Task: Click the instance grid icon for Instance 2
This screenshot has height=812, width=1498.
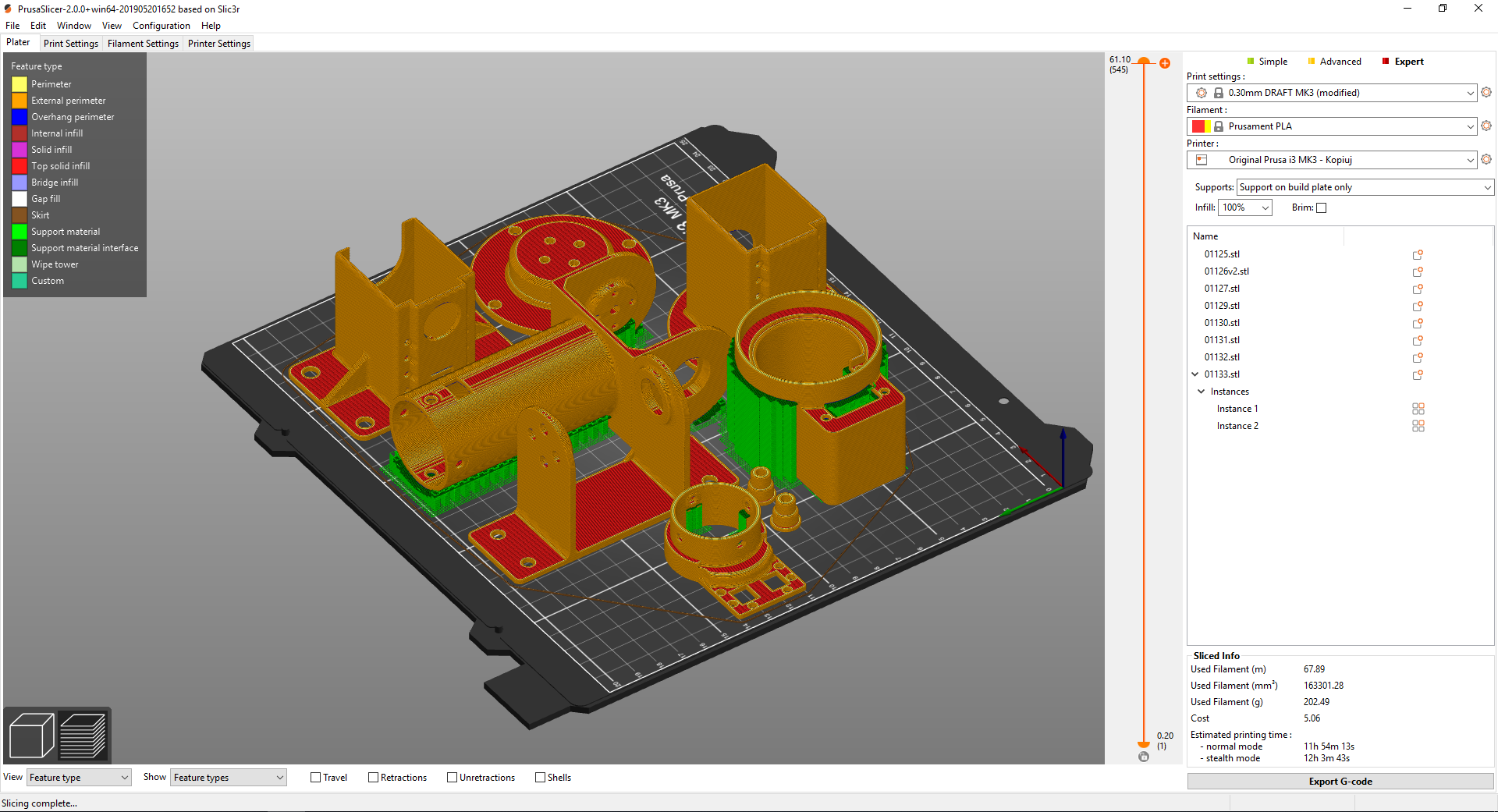Action: pyautogui.click(x=1418, y=426)
